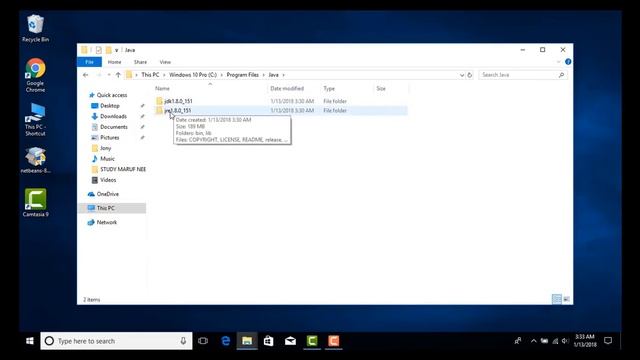Open the Recycle Bin desktop icon
Screen dimensions: 640x360
(35, 28)
